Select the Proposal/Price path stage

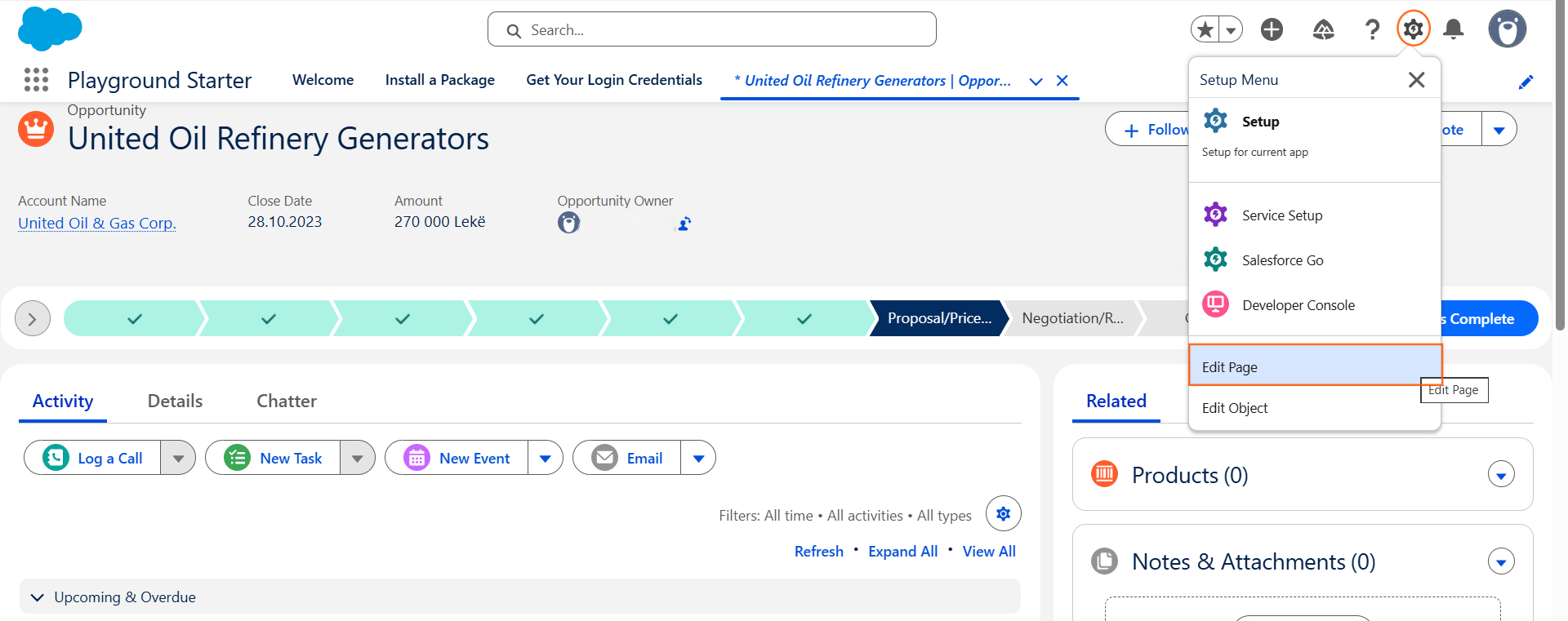coord(939,318)
